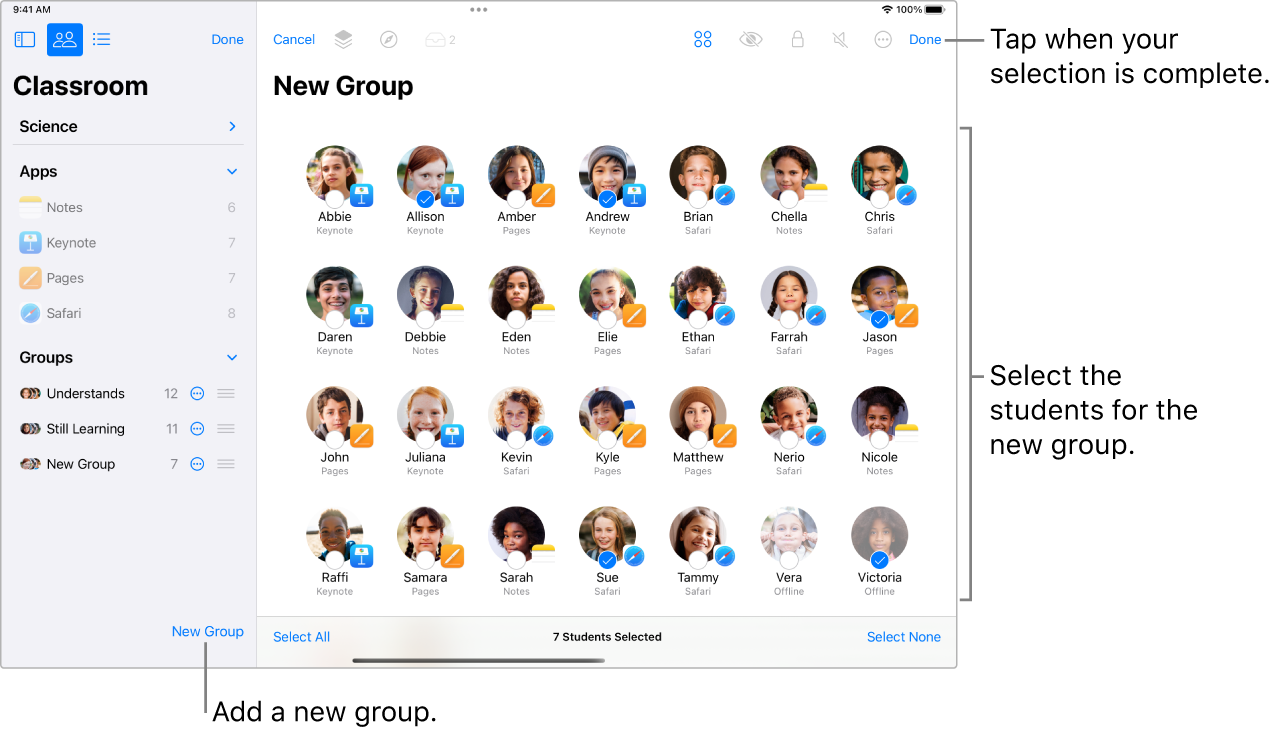Open options for the Understands group
The height and width of the screenshot is (734, 1274).
click(197, 393)
